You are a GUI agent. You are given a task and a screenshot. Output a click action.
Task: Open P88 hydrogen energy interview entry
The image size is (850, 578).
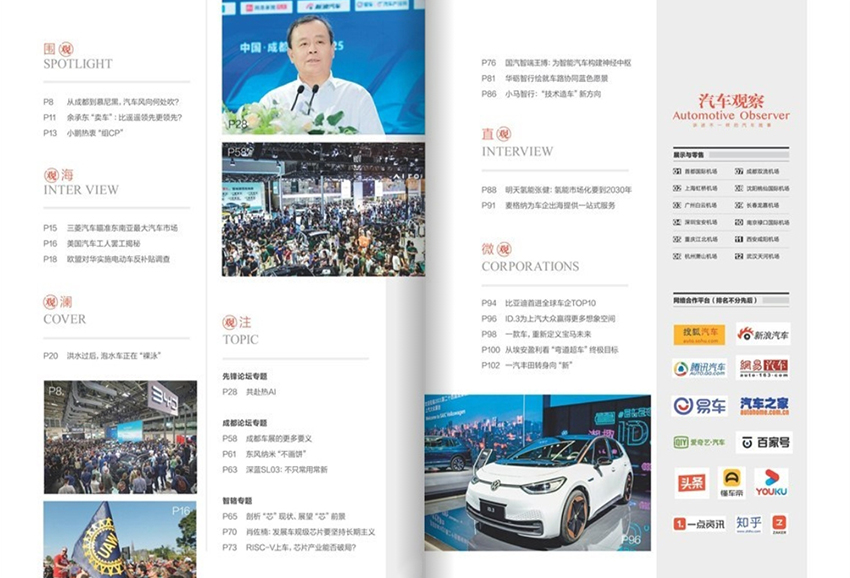pyautogui.click(x=556, y=189)
